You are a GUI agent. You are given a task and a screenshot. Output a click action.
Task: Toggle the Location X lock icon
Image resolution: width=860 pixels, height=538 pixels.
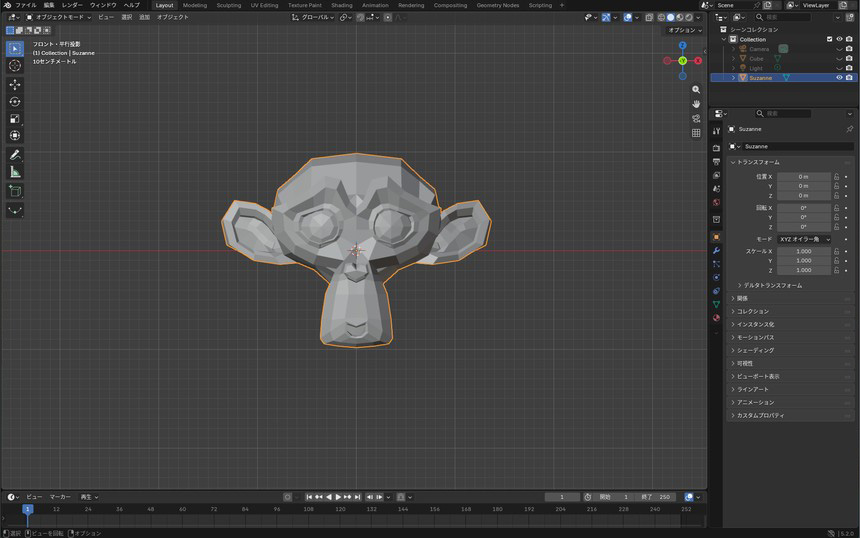[836, 177]
